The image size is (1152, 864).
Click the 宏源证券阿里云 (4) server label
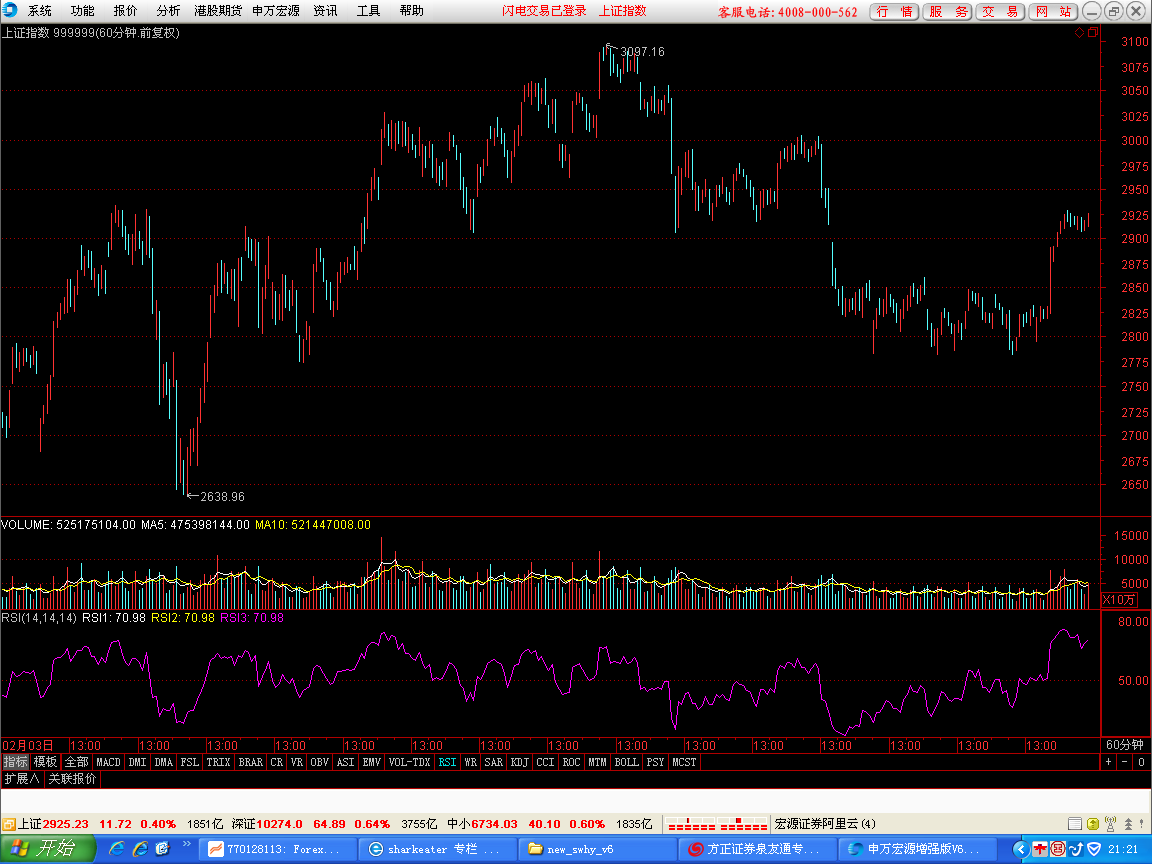826,824
